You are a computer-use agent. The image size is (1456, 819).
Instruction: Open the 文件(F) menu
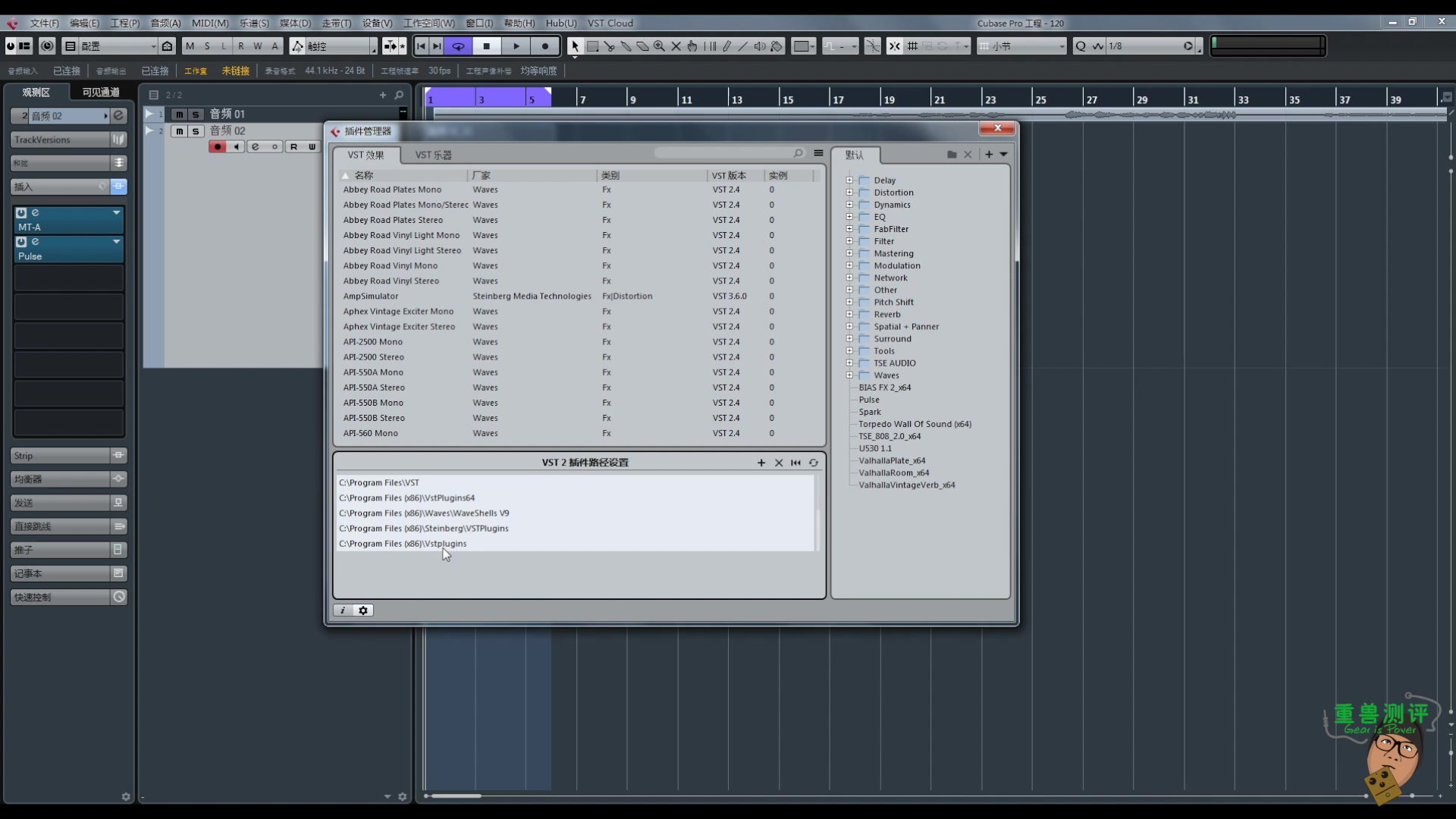44,23
